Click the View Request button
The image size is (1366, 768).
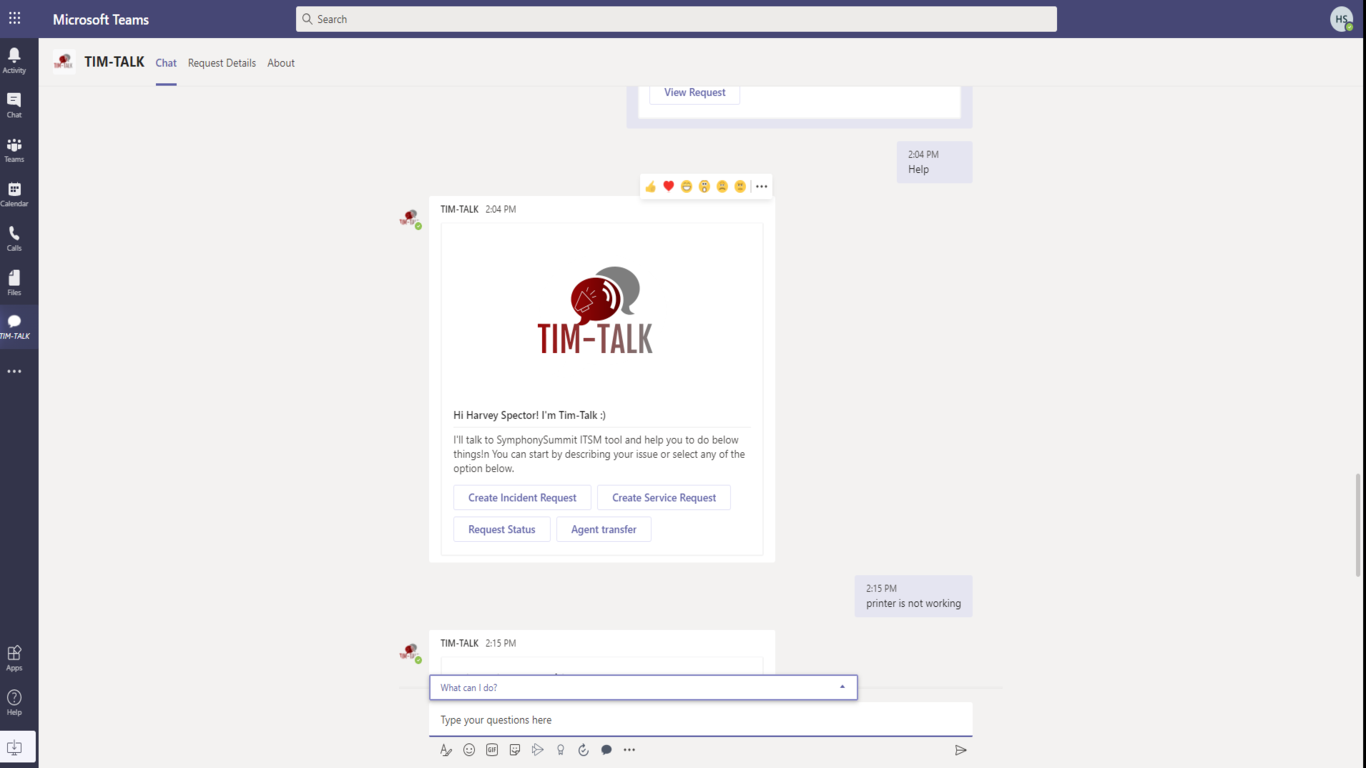(x=695, y=92)
